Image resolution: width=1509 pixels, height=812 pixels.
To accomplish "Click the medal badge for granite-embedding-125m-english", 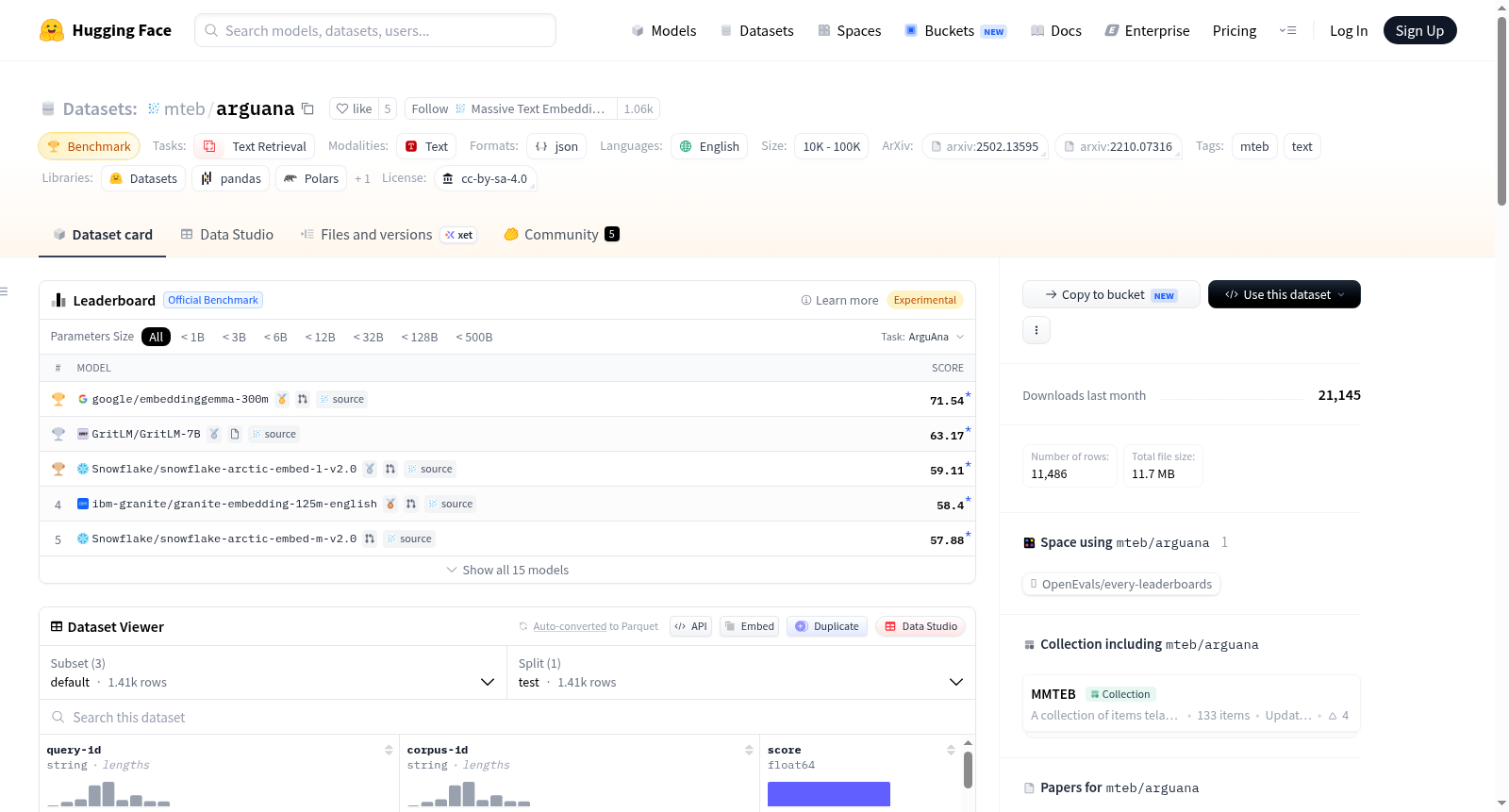I will tap(390, 504).
